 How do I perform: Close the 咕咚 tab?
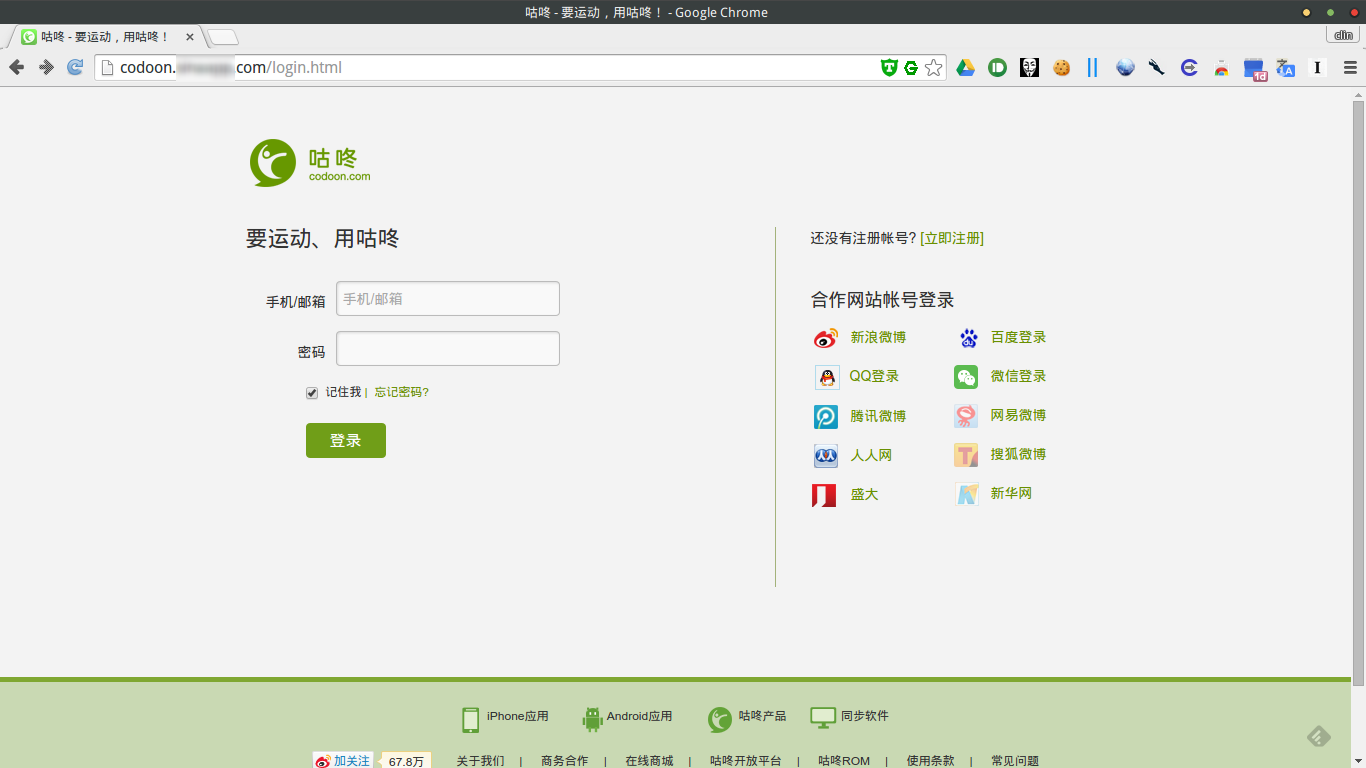pos(190,37)
